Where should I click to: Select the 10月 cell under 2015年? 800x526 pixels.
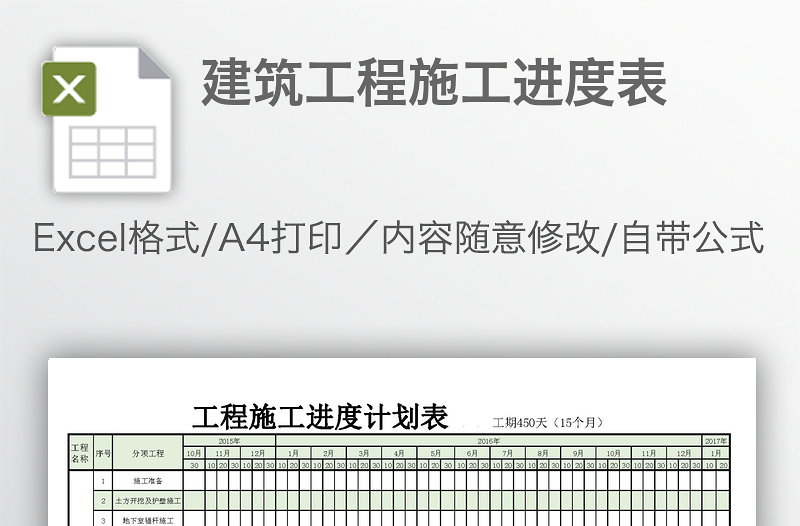[194, 453]
